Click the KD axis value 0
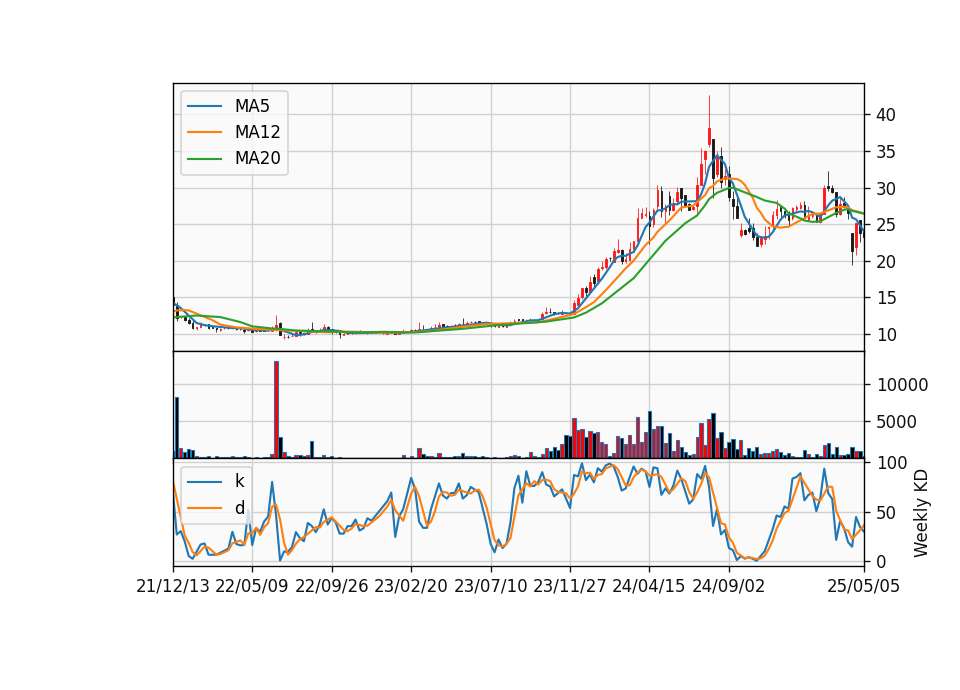 [x=882, y=561]
